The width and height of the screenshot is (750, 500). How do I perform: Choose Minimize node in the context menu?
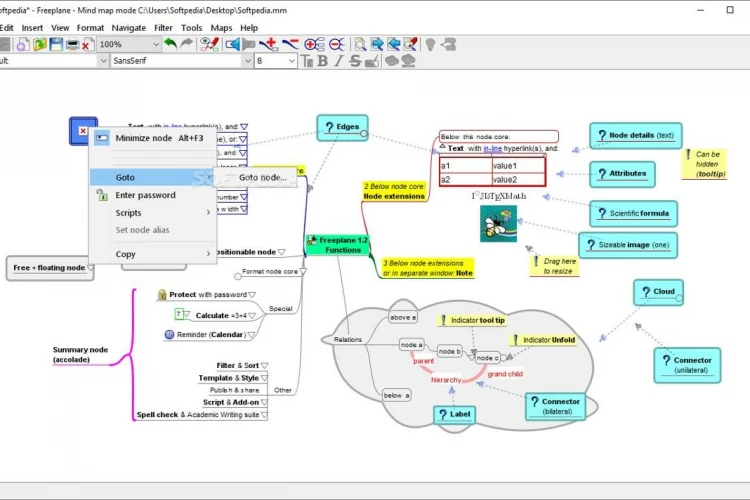(153, 138)
